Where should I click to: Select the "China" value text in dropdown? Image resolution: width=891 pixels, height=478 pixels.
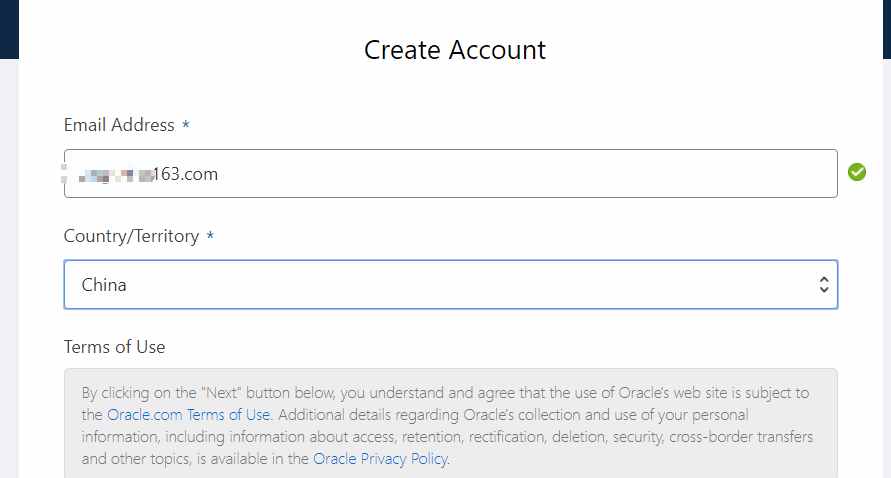click(x=104, y=284)
